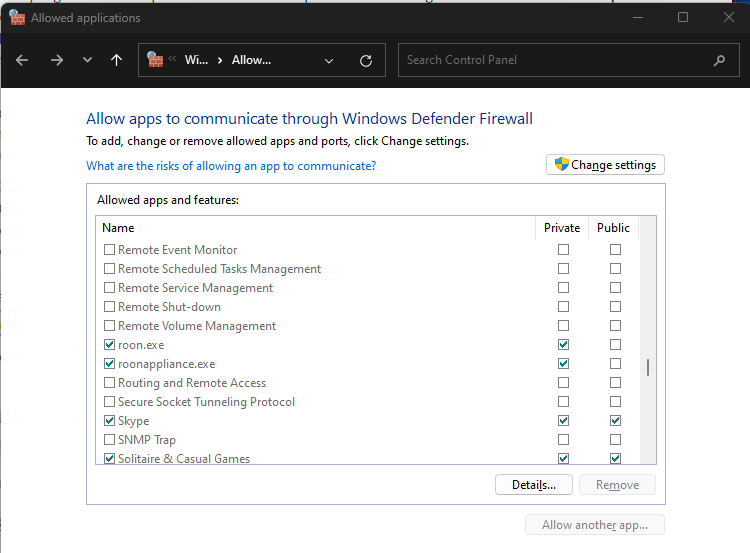Toggle Secure Socket Tunneling Protocol name checkbox
Image resolution: width=750 pixels, height=553 pixels.
(x=110, y=401)
